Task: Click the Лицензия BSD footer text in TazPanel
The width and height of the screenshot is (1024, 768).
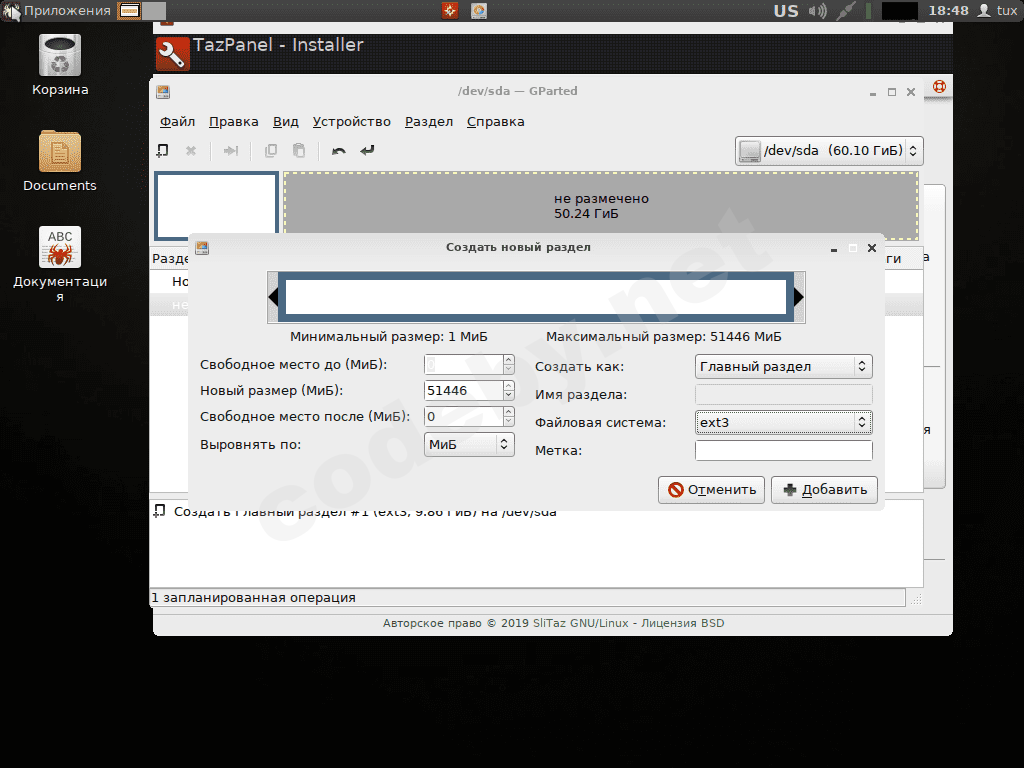Action: [x=682, y=623]
